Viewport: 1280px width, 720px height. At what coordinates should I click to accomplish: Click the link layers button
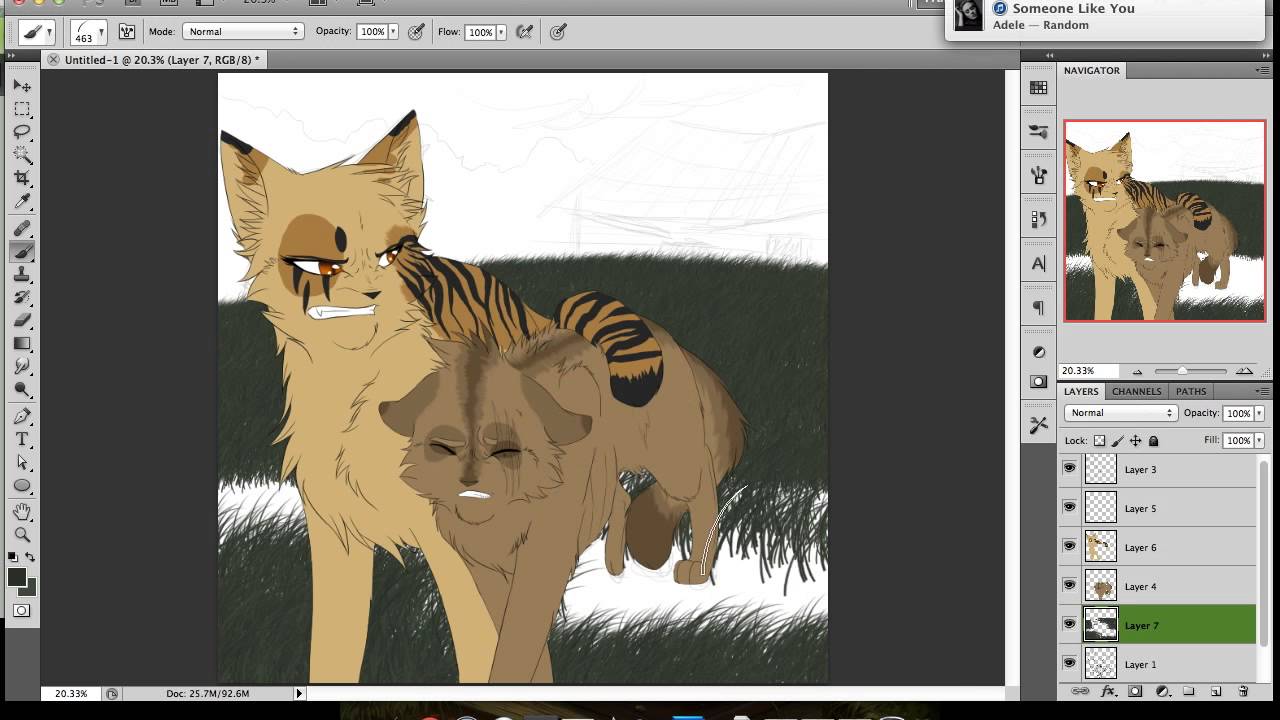(1080, 691)
